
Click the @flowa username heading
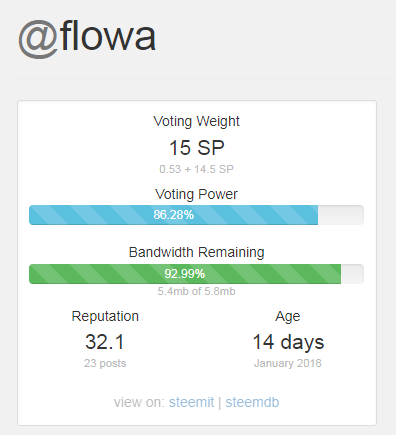pyautogui.click(x=87, y=38)
